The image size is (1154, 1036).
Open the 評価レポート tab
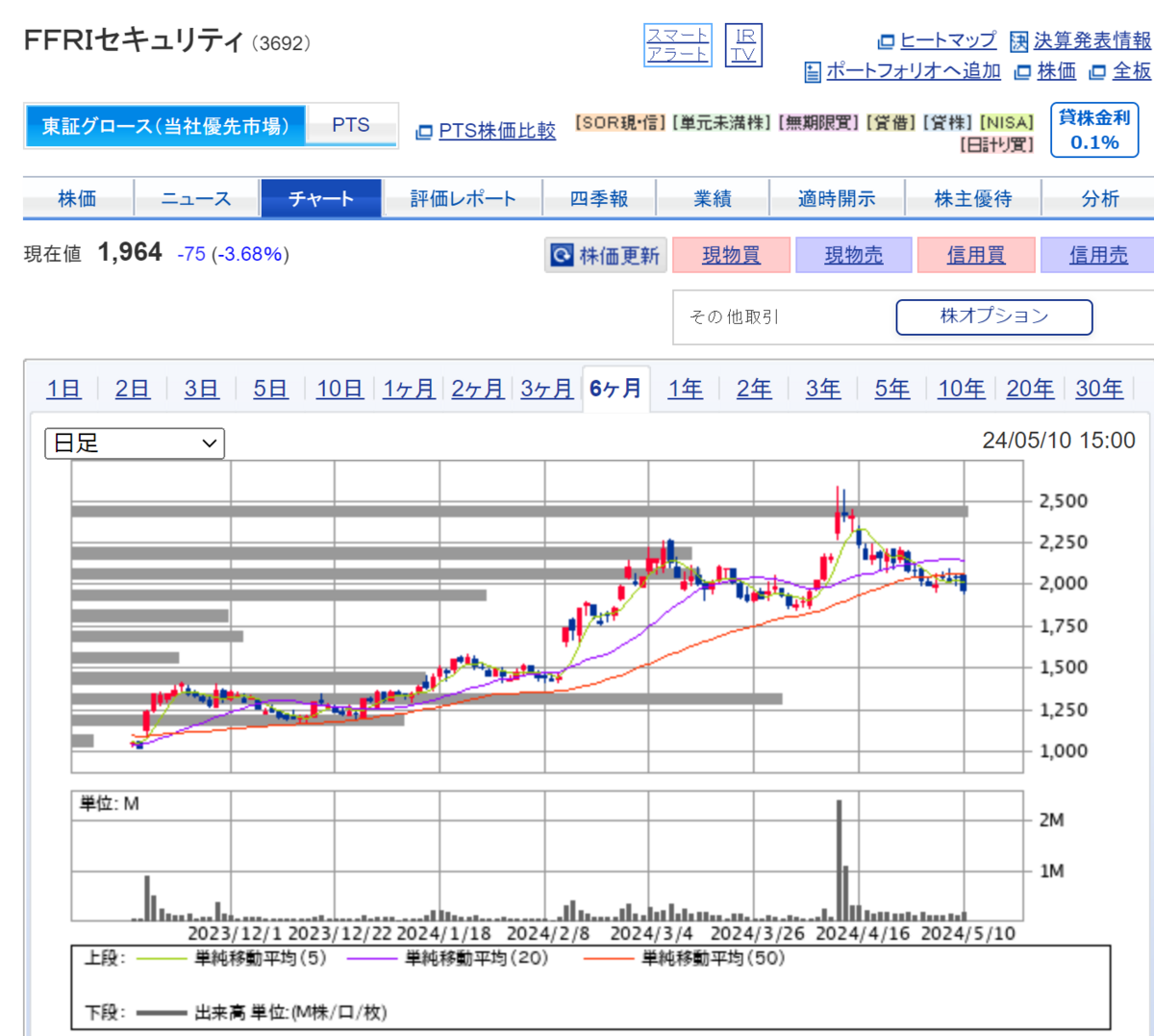tap(464, 198)
